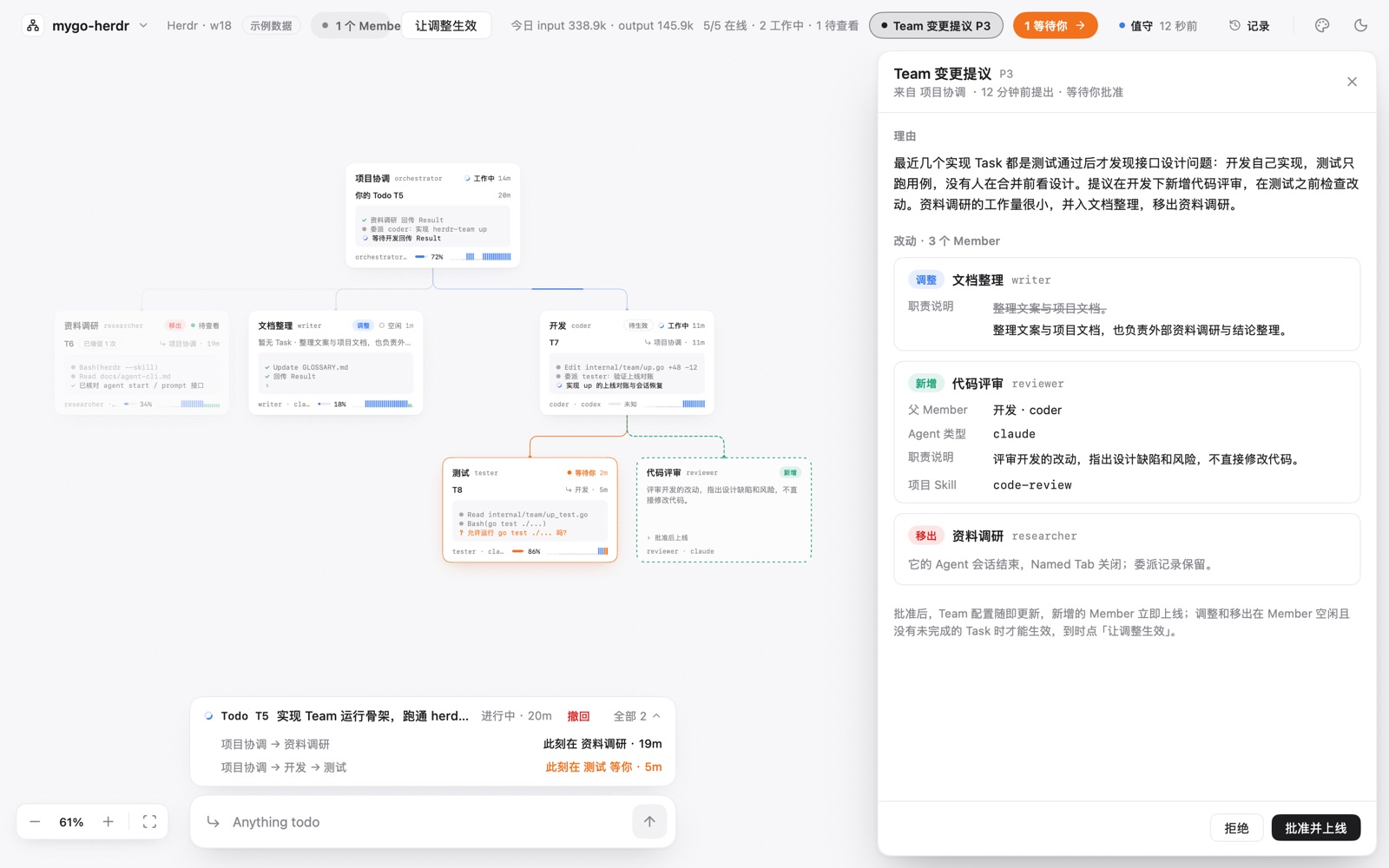Screen dimensions: 1389x868
Task: Open the 记录 history view
Action: coord(1249,26)
